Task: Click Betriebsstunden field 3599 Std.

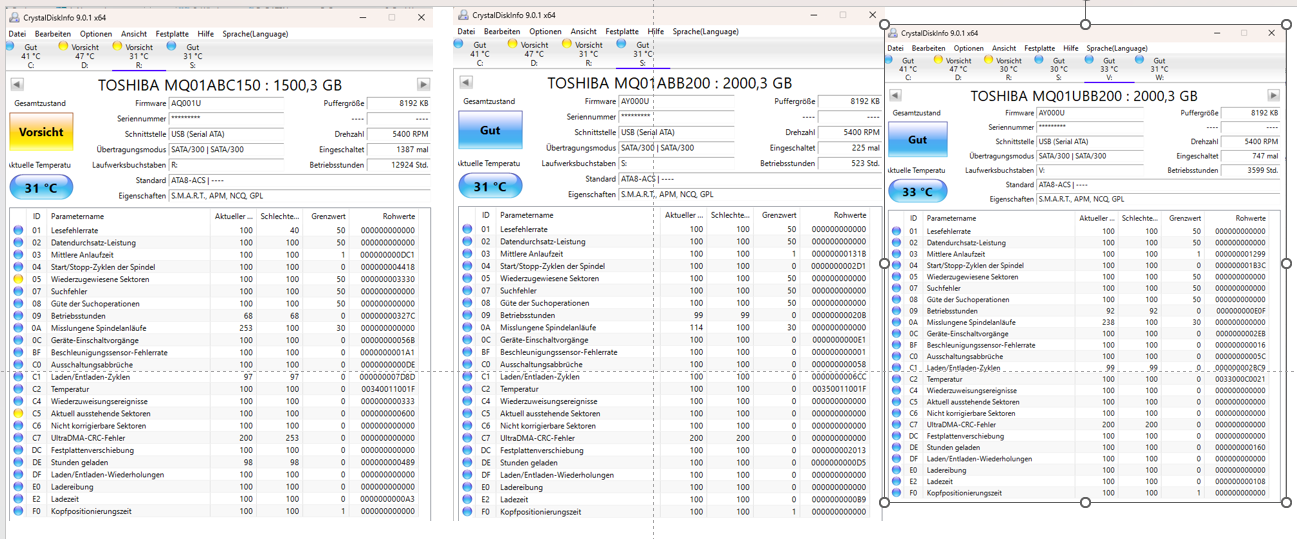Action: (x=1250, y=170)
